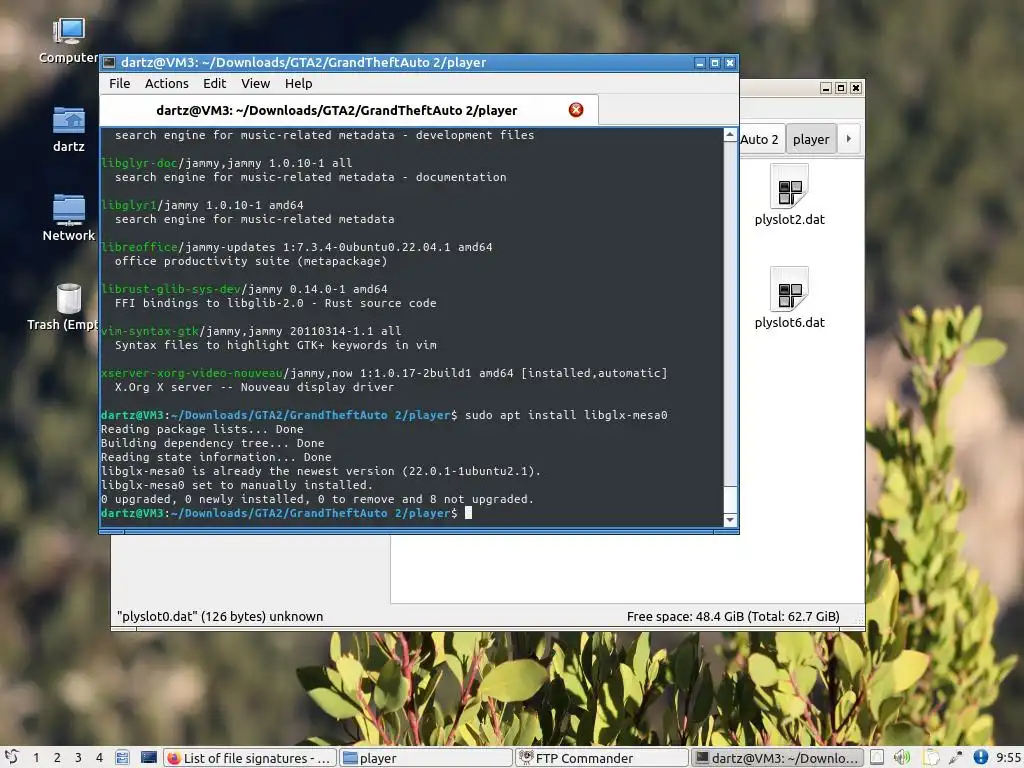Click the 'libglyr-doc' package name in terminal
The height and width of the screenshot is (768, 1024).
coord(139,163)
